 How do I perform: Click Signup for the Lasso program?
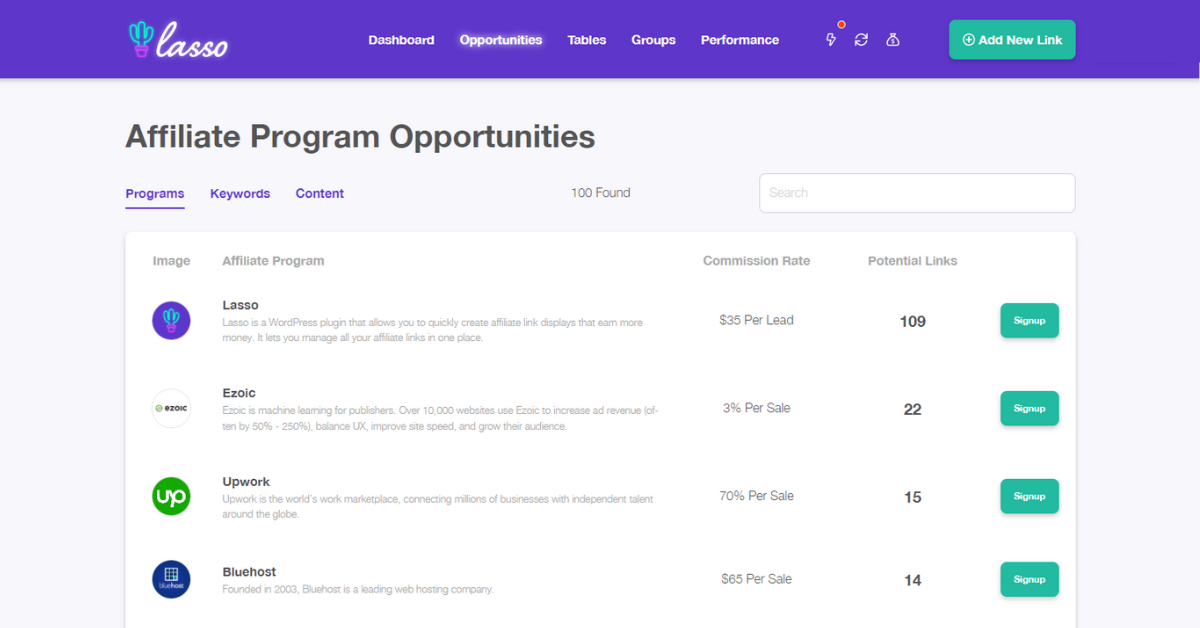(x=1029, y=321)
